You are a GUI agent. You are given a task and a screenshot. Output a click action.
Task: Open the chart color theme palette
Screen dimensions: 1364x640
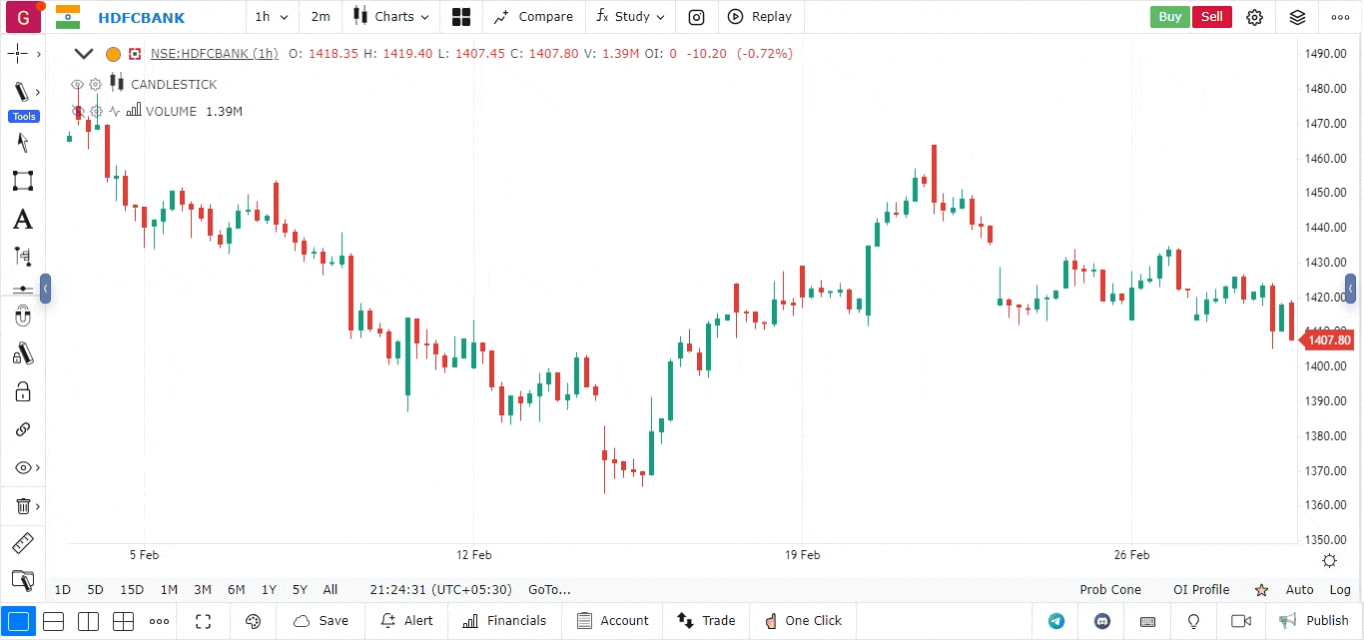253,621
